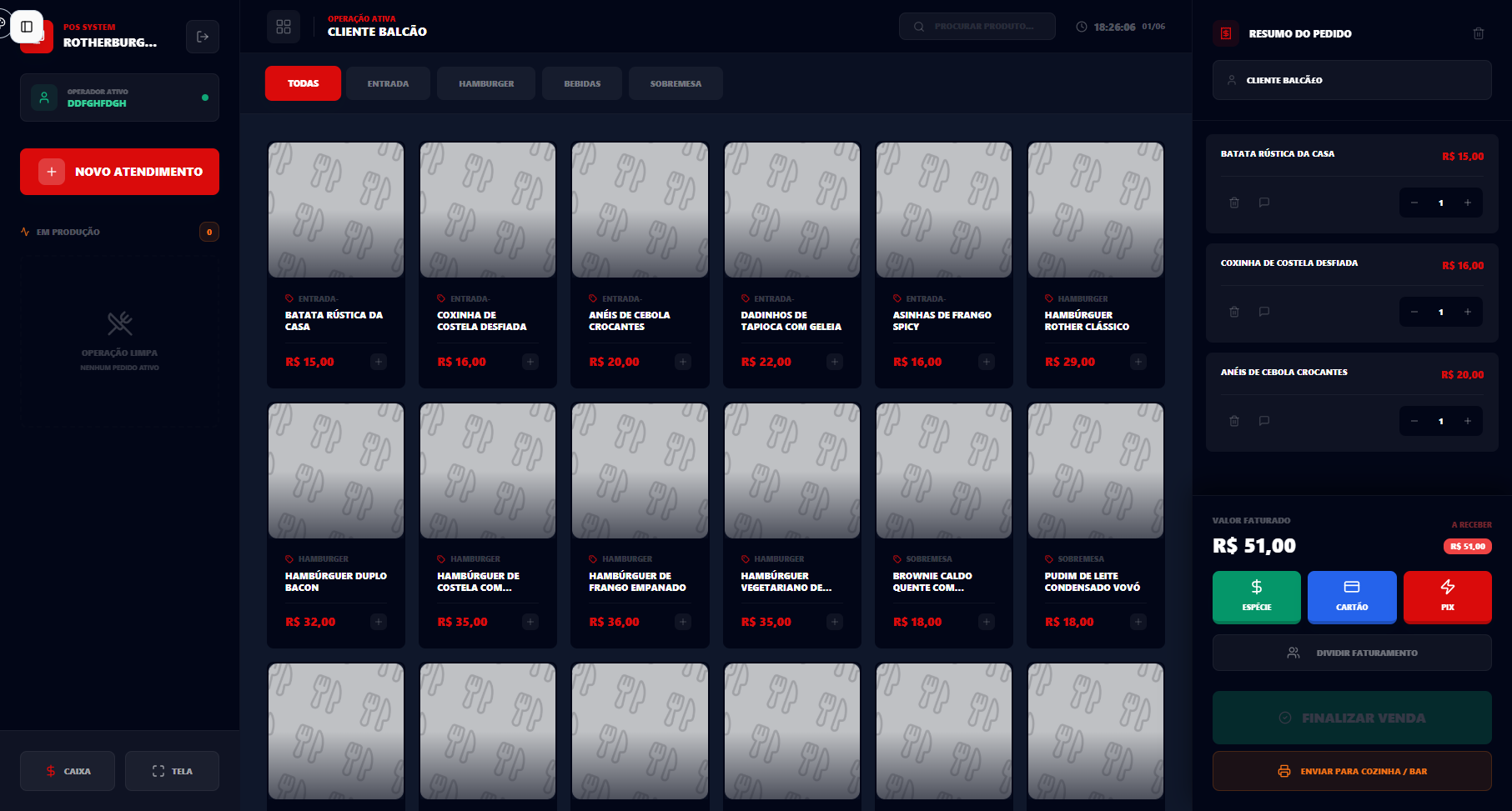Image resolution: width=1512 pixels, height=811 pixels.
Task: Select the Sobremesa category tab
Action: (x=676, y=83)
